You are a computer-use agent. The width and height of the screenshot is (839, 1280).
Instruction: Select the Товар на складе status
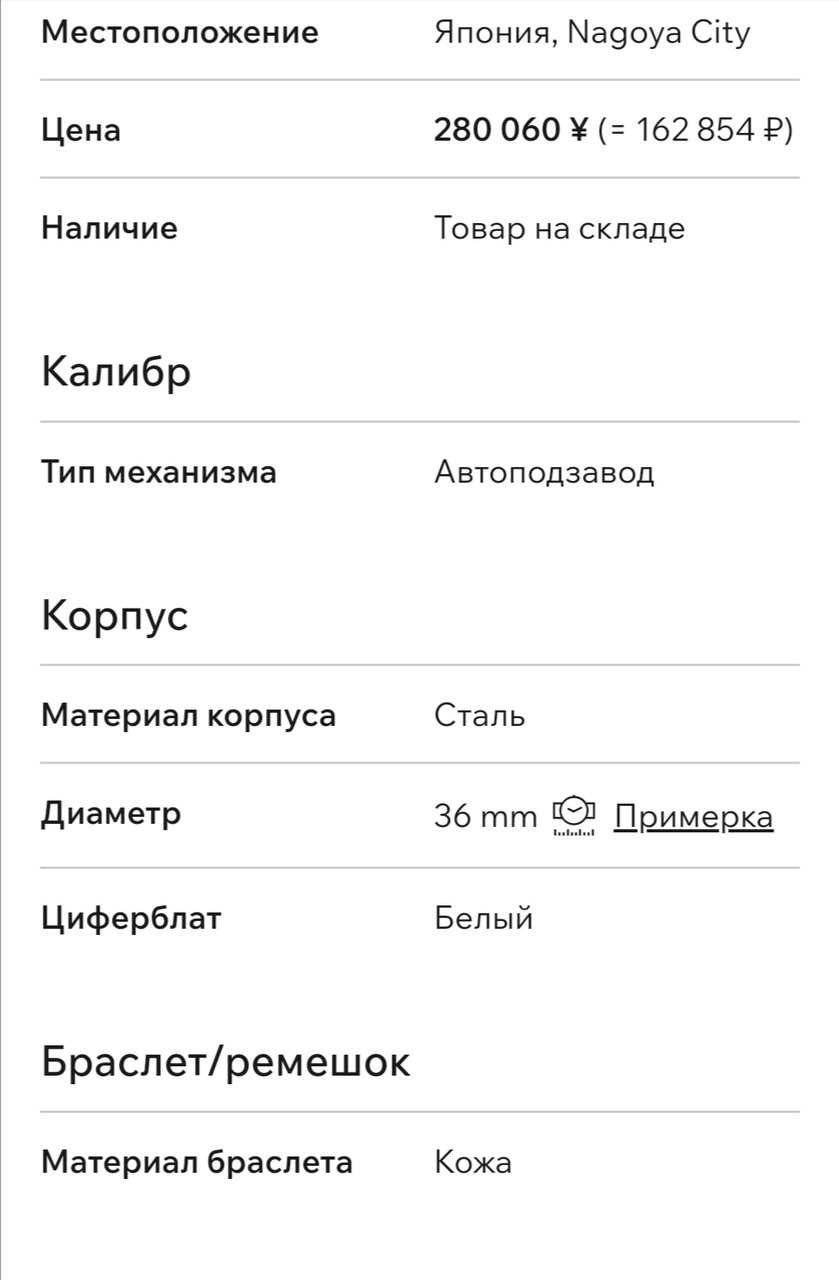pyautogui.click(x=560, y=229)
